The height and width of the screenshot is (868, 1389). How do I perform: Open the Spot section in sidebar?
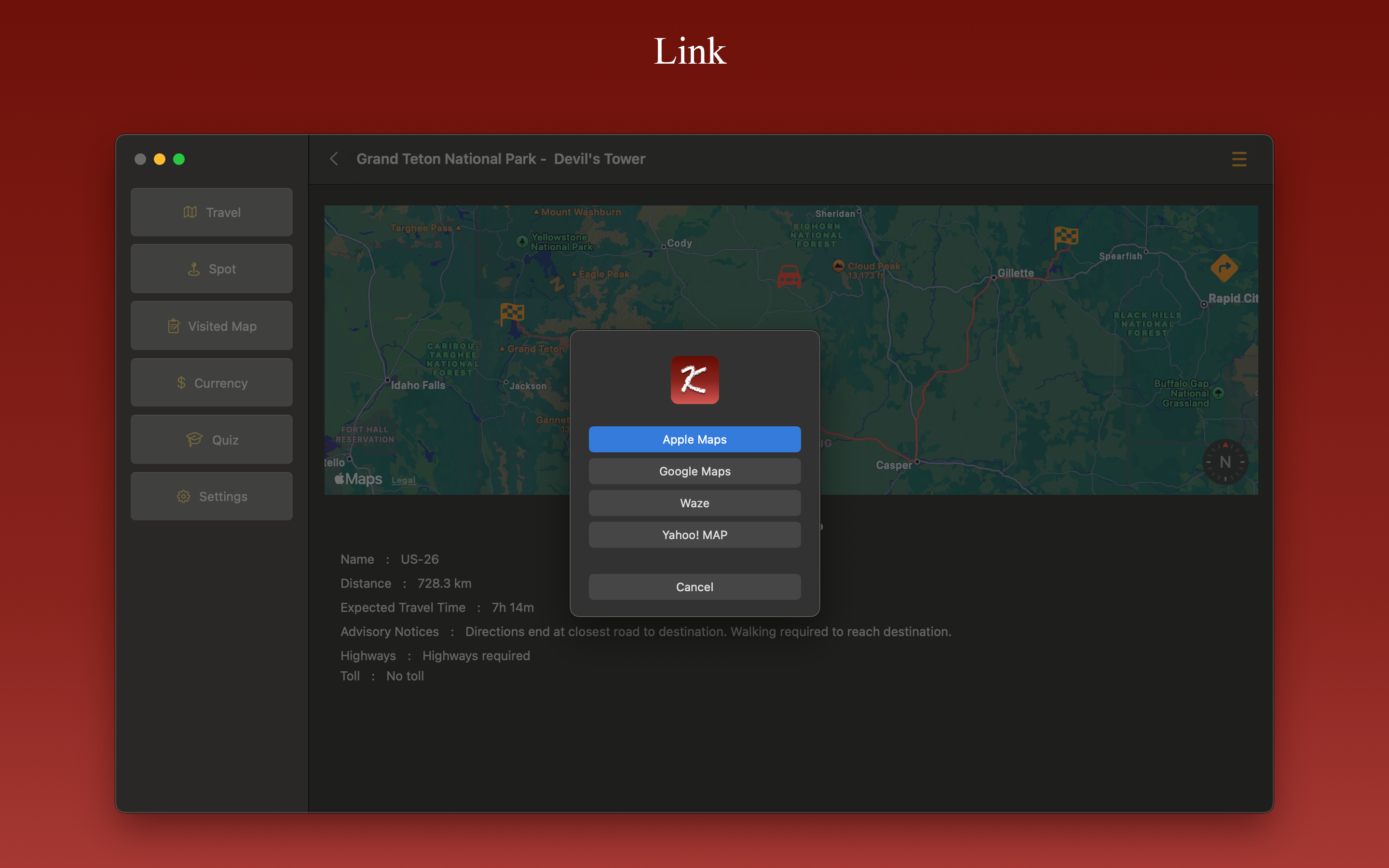[211, 269]
